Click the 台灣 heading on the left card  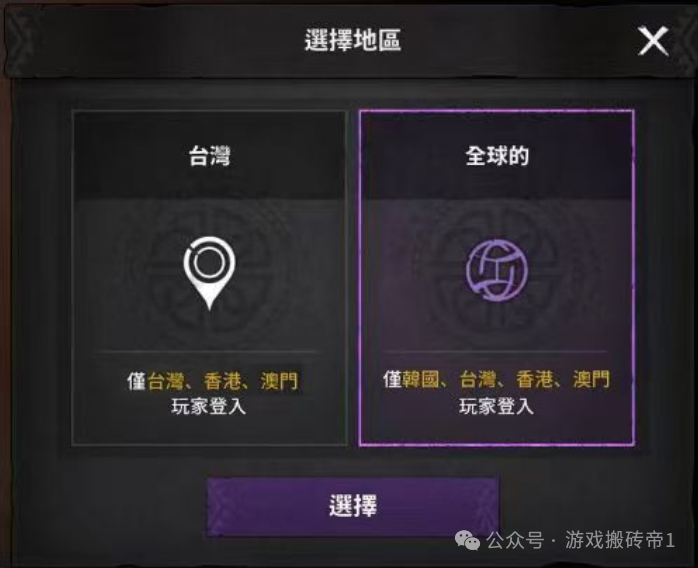[209, 156]
